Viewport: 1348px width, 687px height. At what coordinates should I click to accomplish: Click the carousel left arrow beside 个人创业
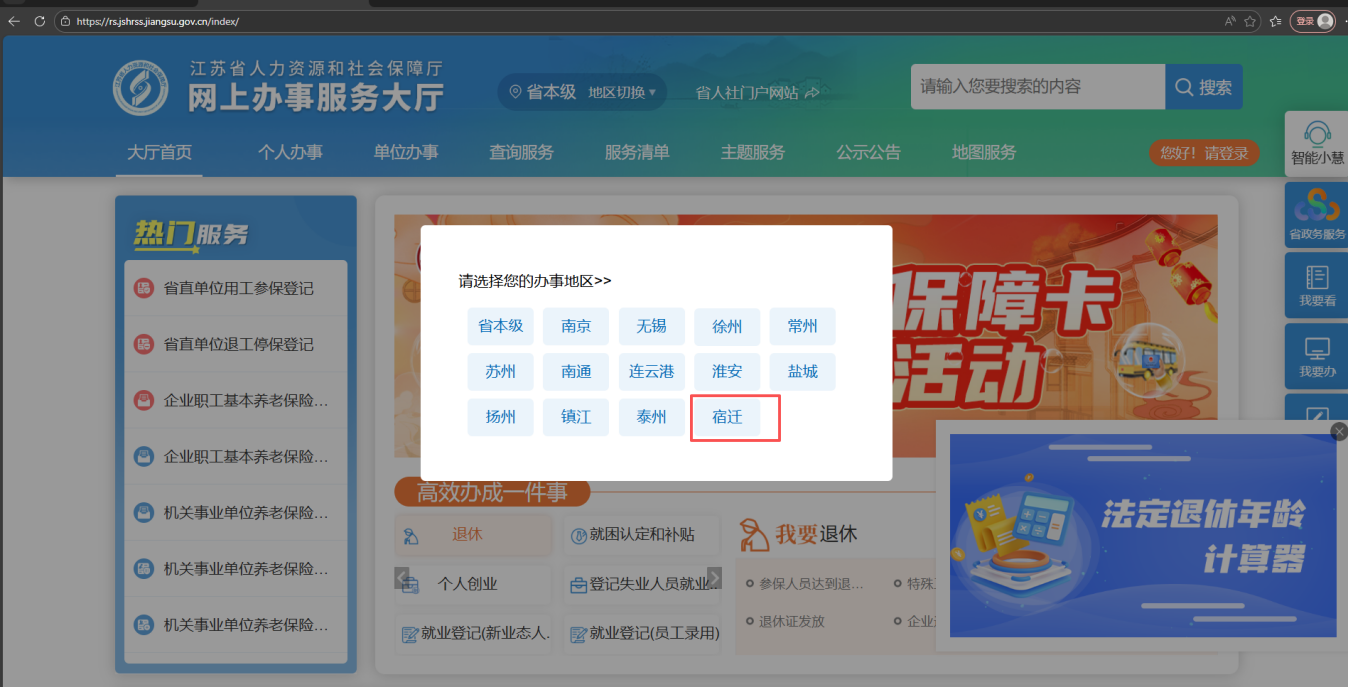click(402, 578)
